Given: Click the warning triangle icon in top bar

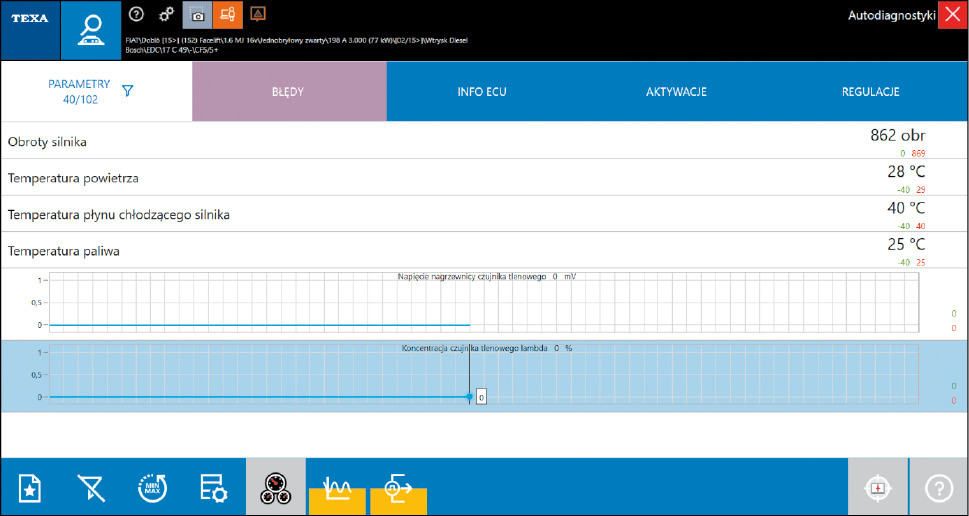Looking at the screenshot, I should [257, 14].
